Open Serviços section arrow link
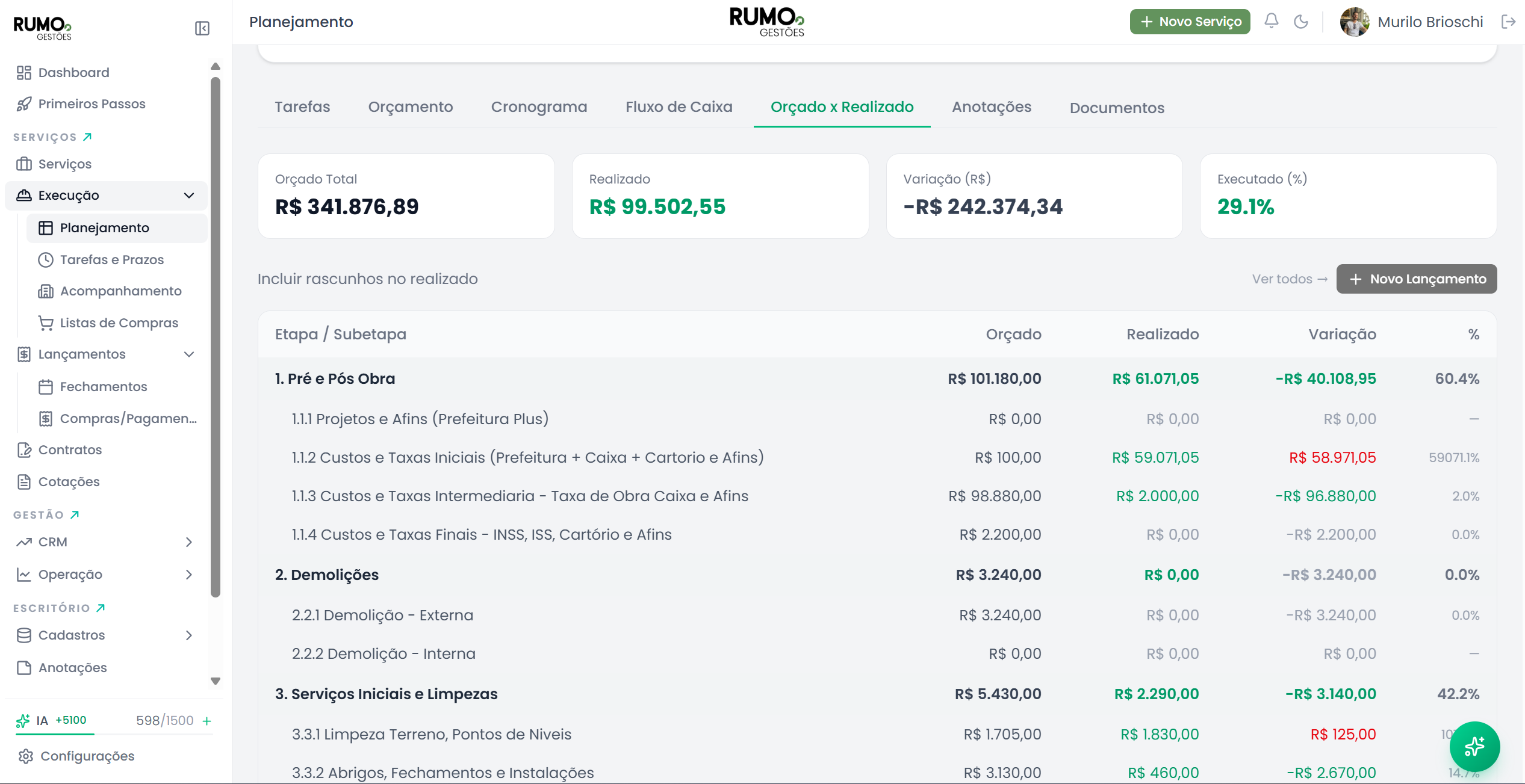The height and width of the screenshot is (784, 1525). point(87,137)
